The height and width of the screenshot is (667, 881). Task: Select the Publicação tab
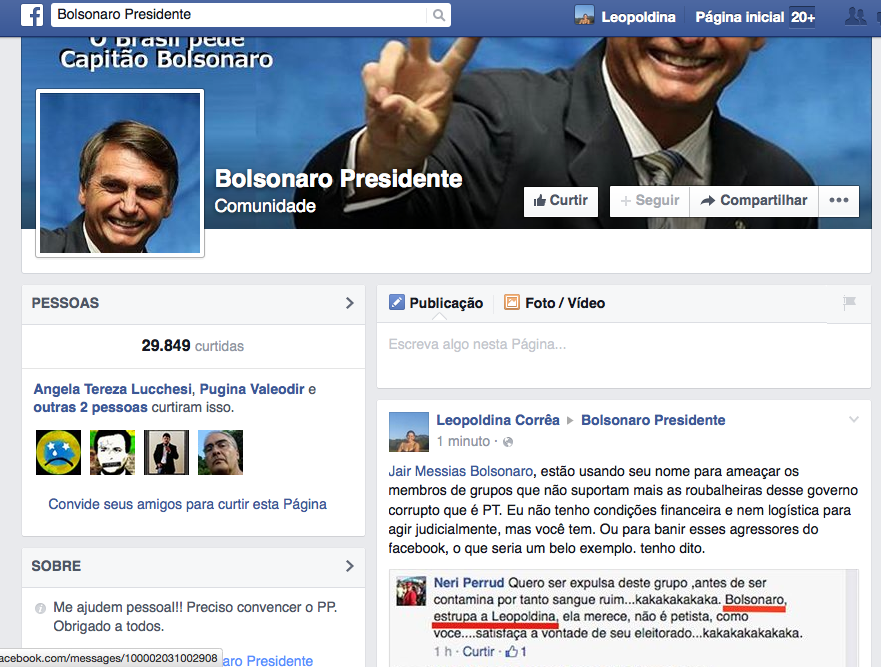click(436, 303)
